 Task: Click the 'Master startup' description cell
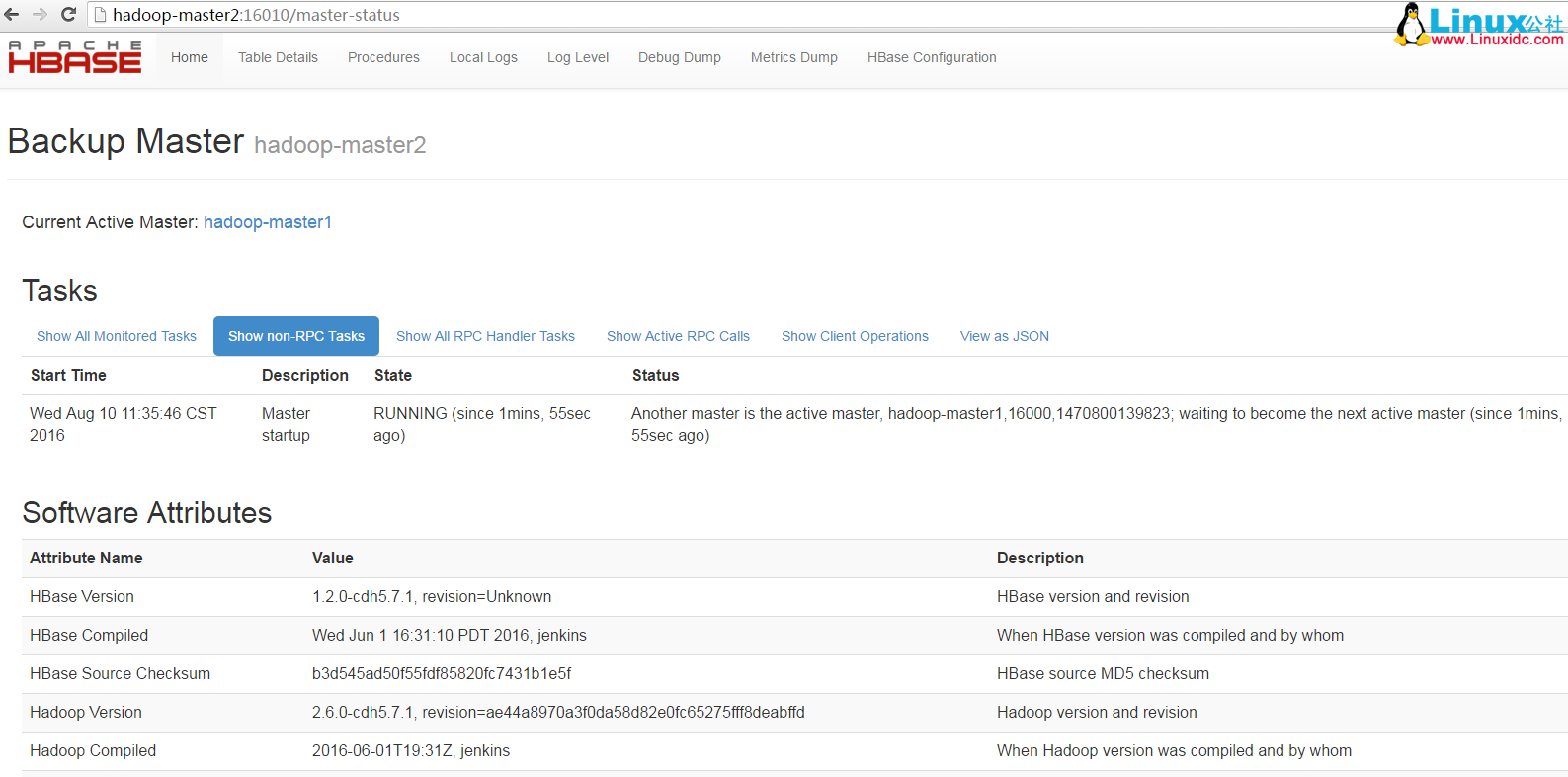point(287,424)
